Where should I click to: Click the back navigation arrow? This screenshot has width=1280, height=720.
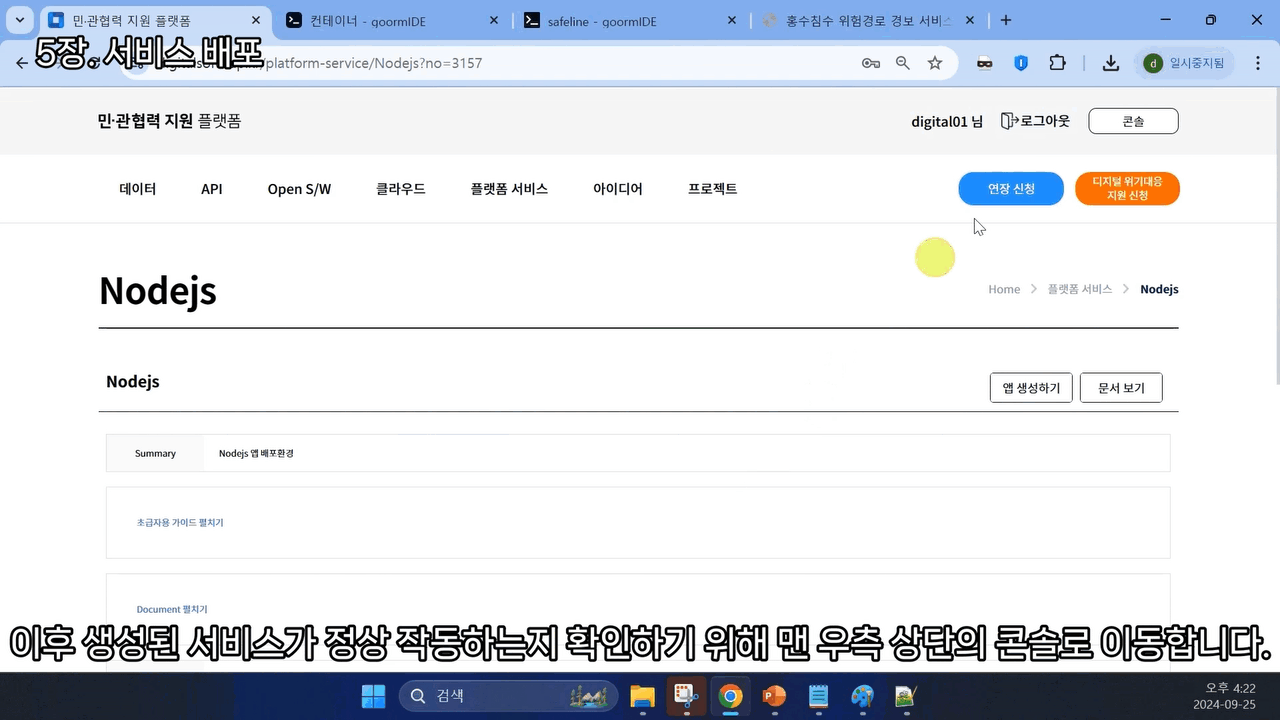tap(22, 63)
